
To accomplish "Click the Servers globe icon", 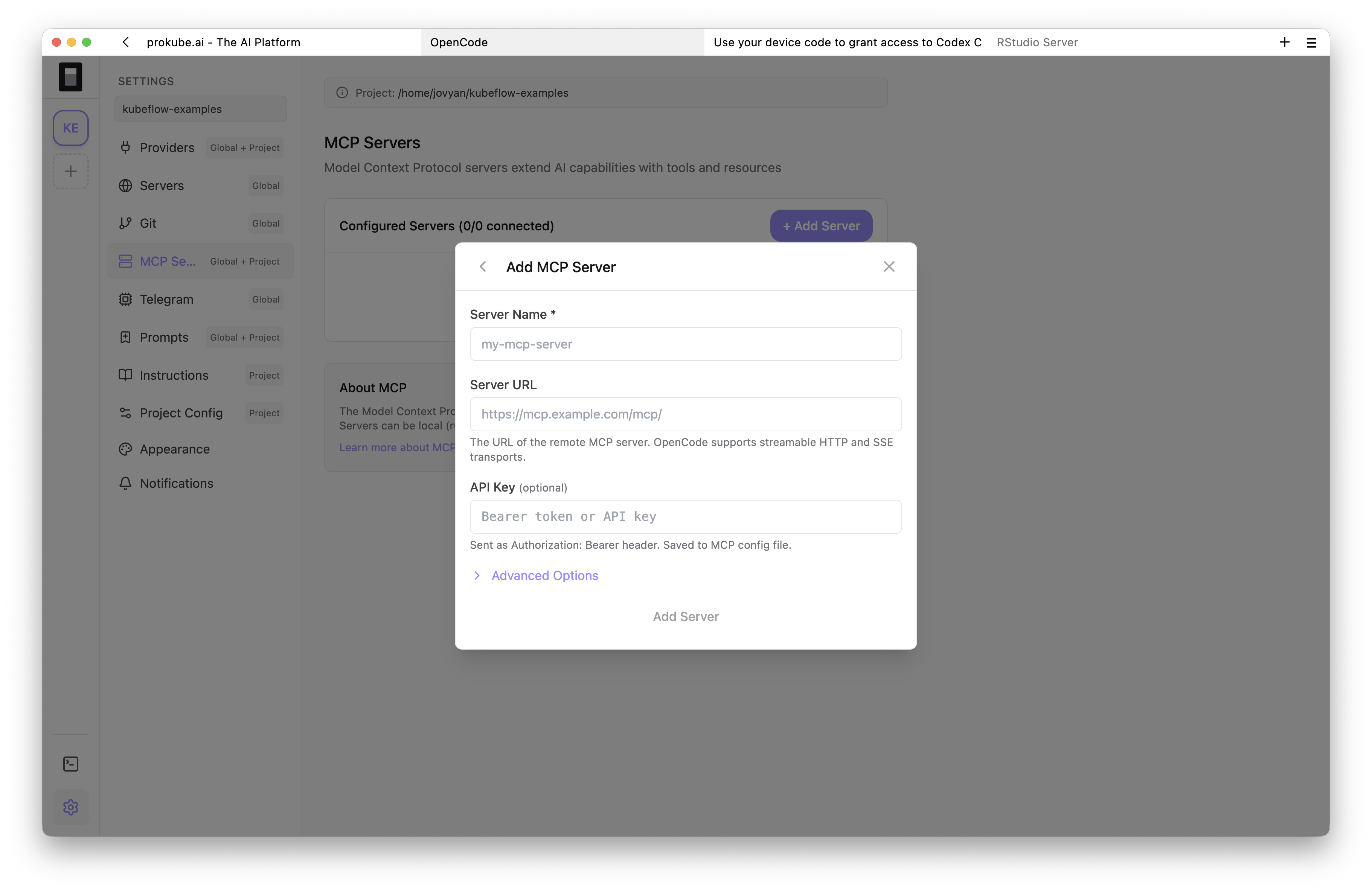I will (125, 186).
